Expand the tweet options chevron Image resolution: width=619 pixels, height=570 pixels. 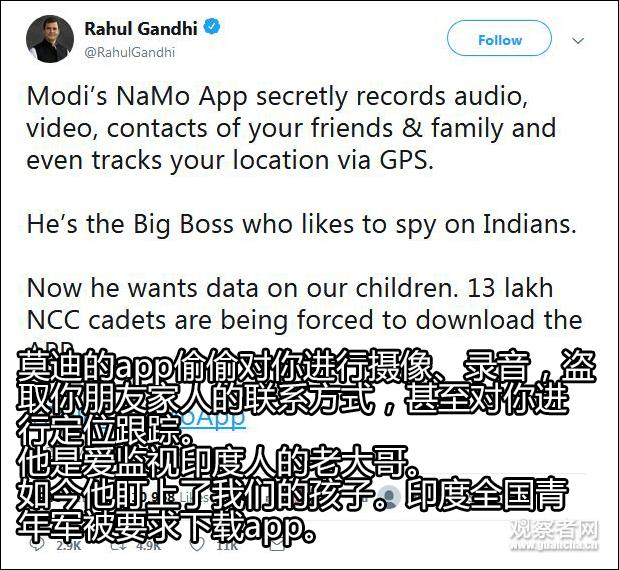coord(578,40)
